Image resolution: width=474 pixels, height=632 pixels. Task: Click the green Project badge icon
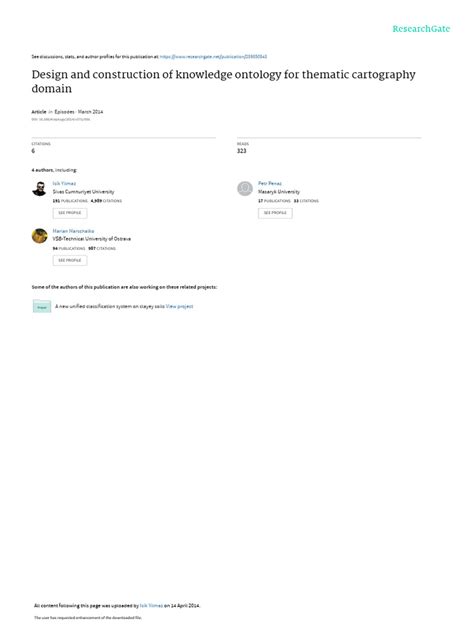42,307
